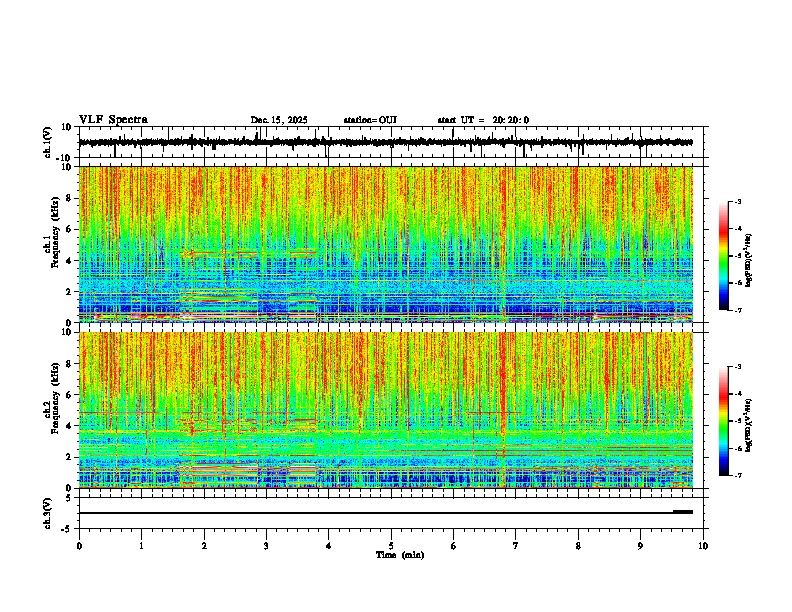Click the "9" tick on the time axis
792x612 pixels.
point(640,546)
